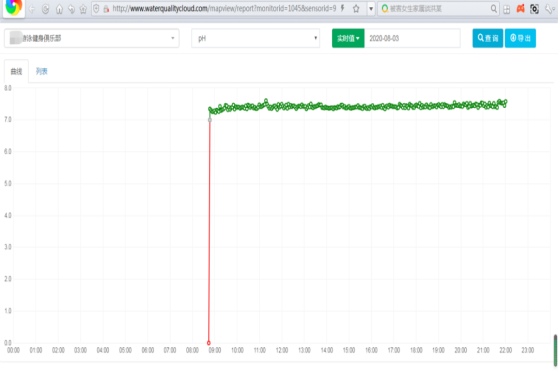Go to the browser home icon
Image resolution: width=559 pixels, height=378 pixels.
coord(59,9)
